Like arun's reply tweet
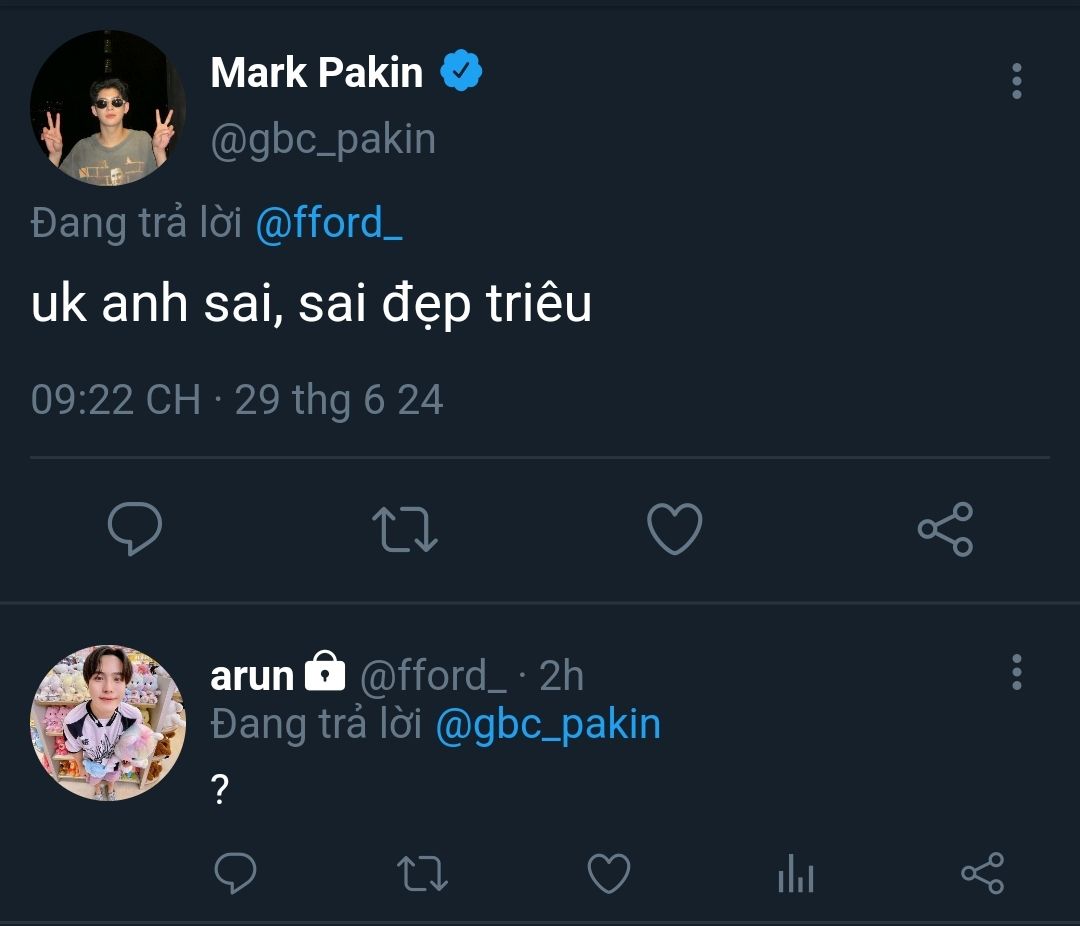This screenshot has height=926, width=1080. point(608,873)
